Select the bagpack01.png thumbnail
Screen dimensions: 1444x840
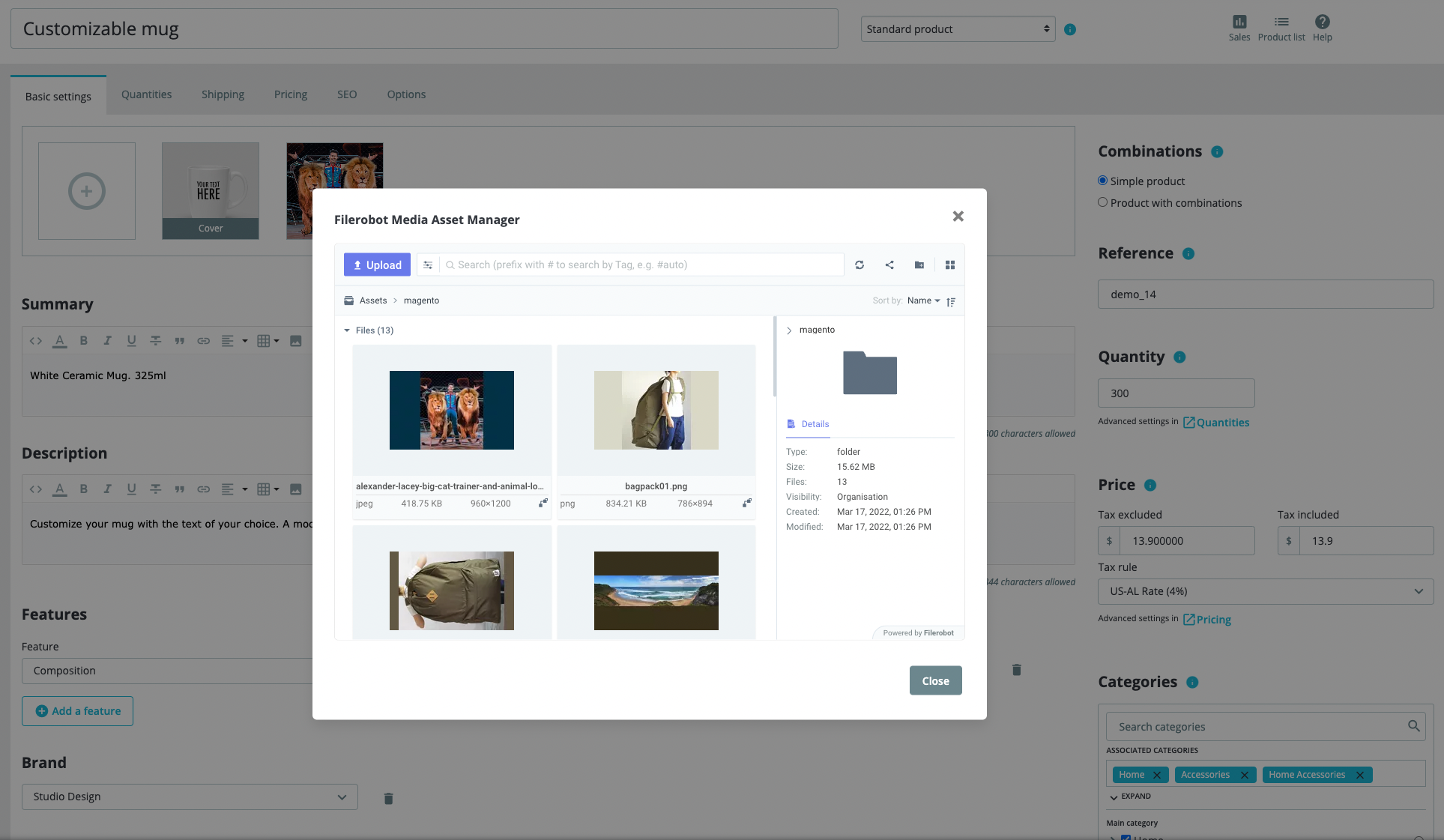(x=656, y=410)
